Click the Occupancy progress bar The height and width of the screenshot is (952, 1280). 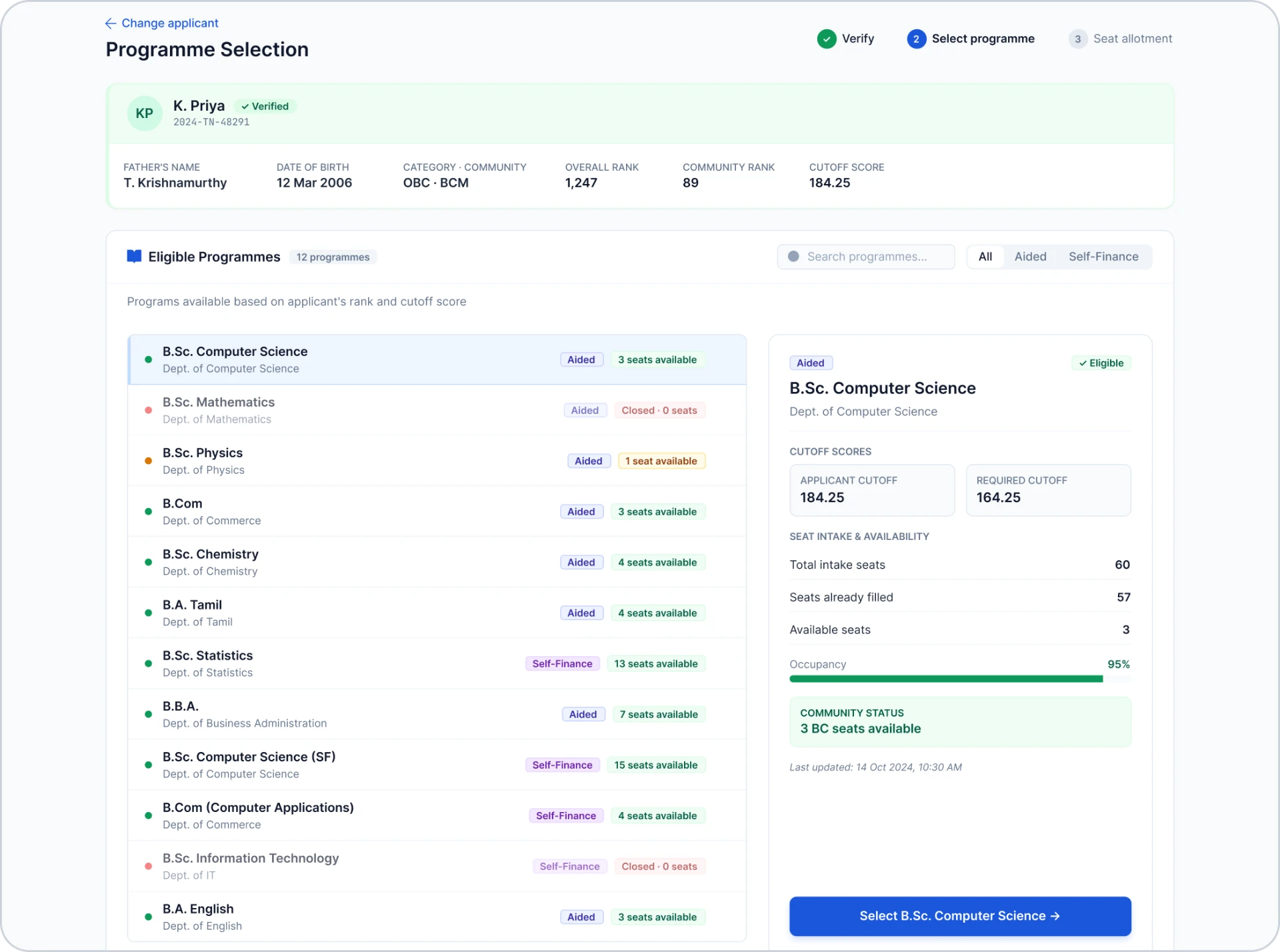click(x=960, y=679)
